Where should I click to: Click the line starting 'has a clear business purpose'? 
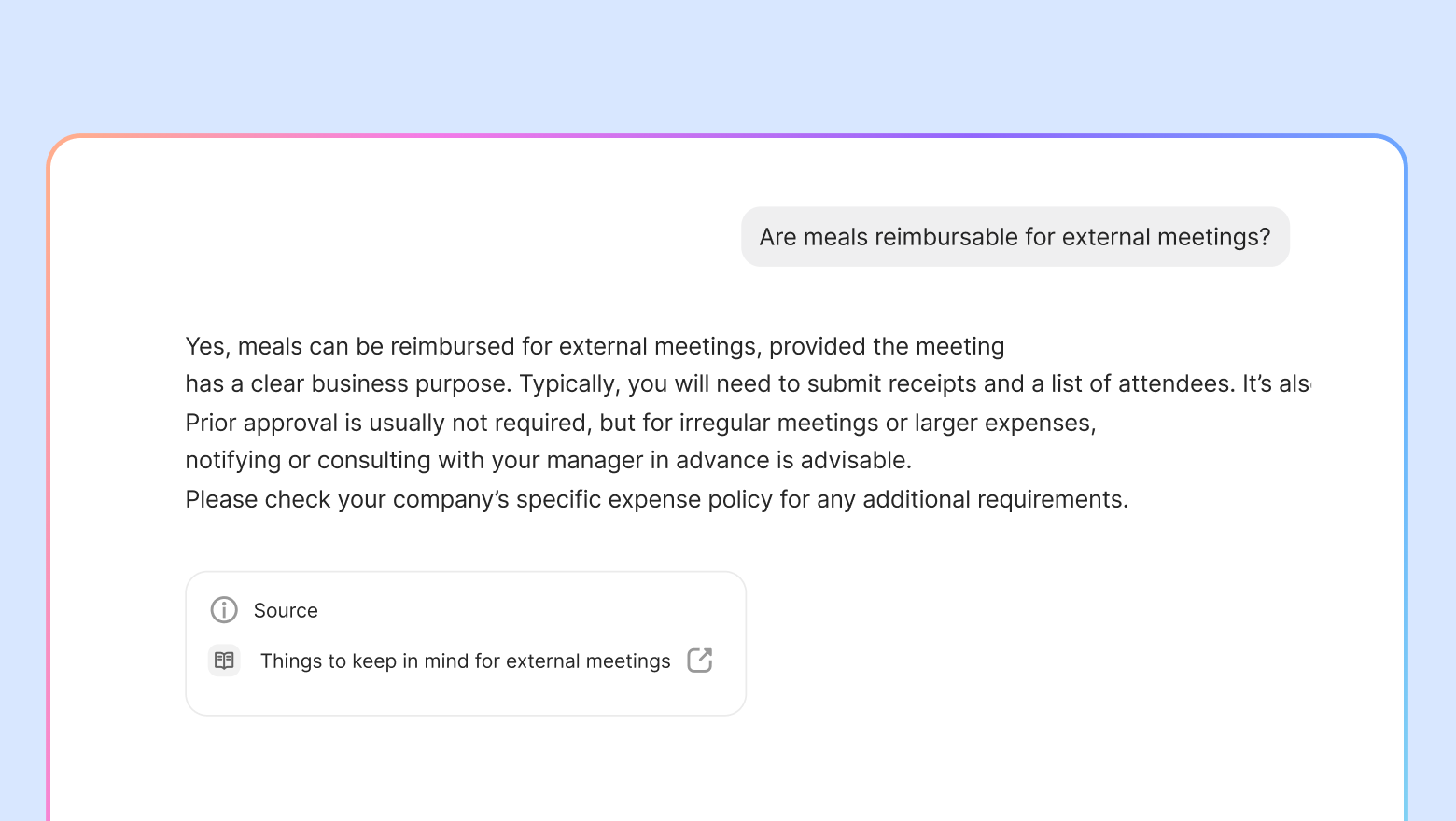(x=748, y=383)
